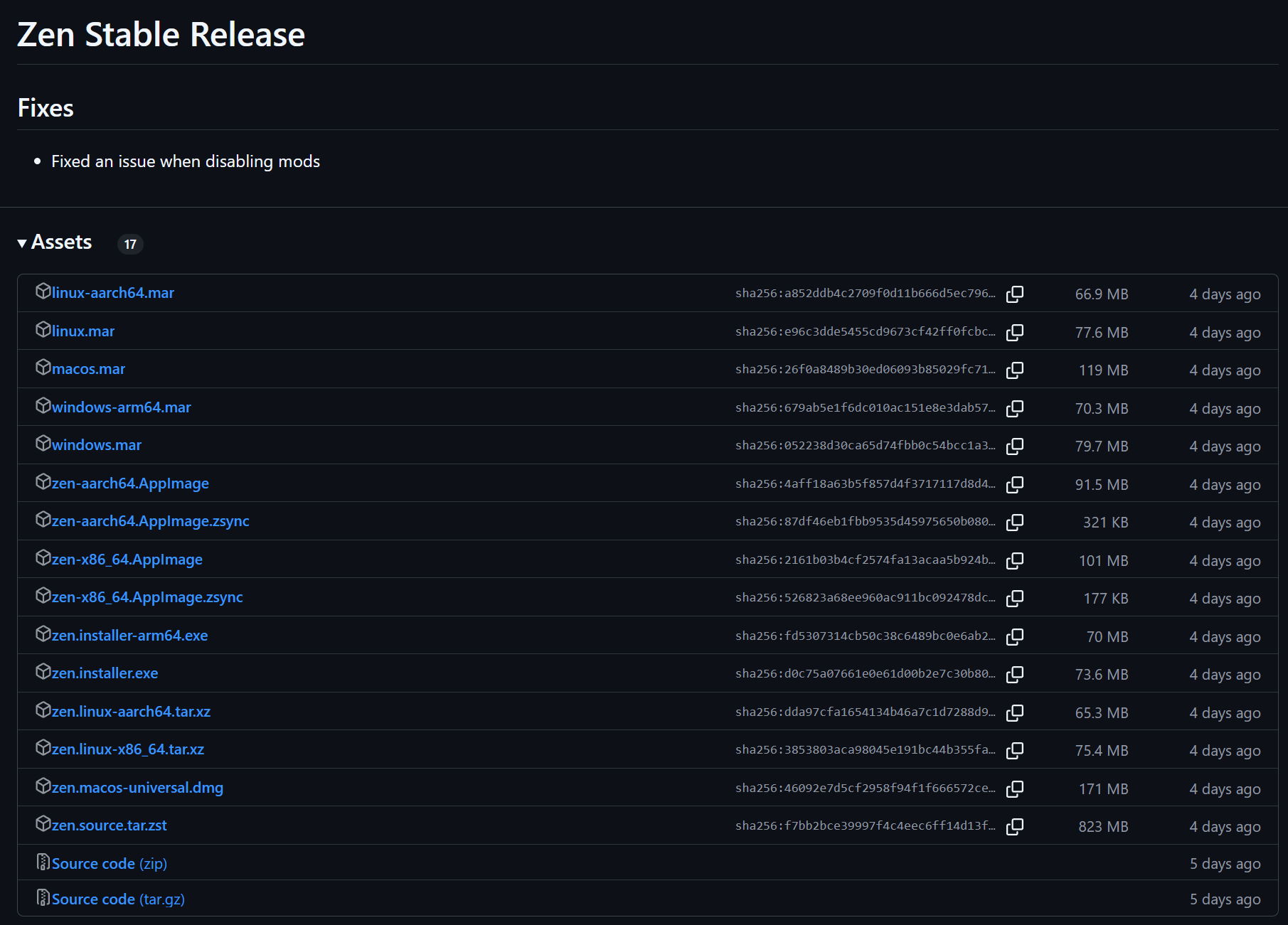
Task: Open the windows-arm64.mar download link
Action: (x=121, y=407)
